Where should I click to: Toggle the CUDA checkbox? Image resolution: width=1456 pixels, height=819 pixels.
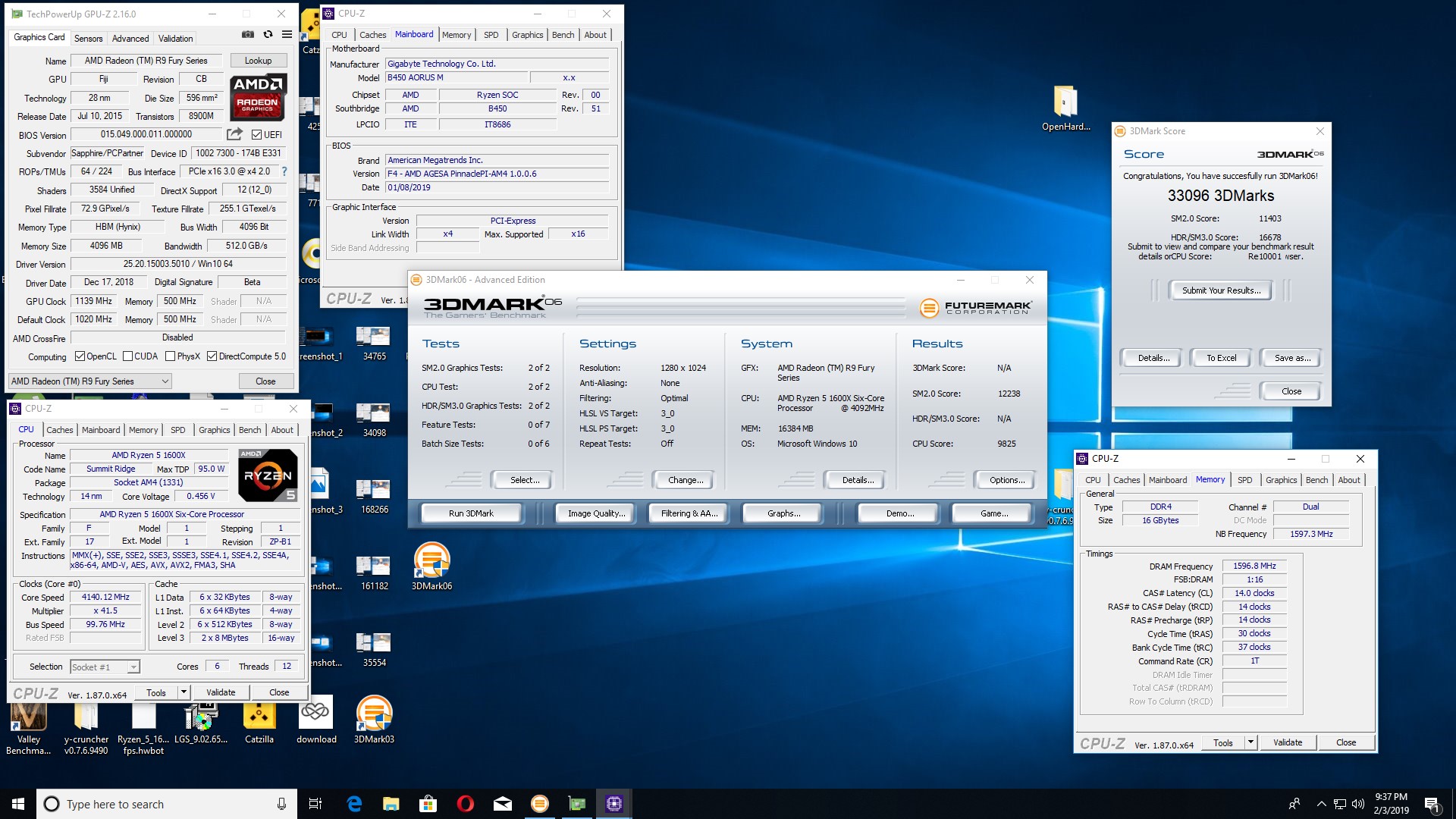[x=127, y=356]
